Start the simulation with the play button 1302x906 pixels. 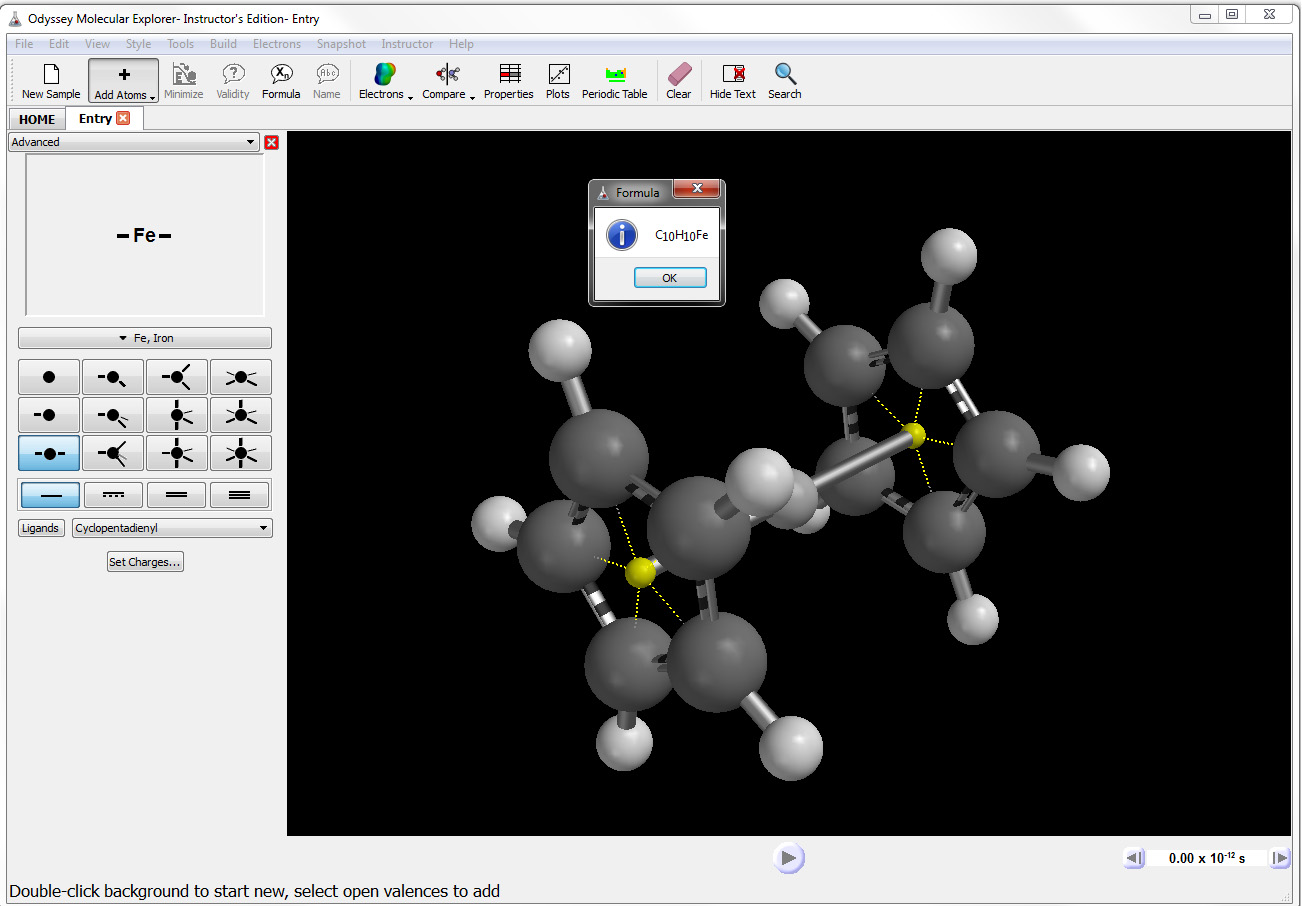pos(788,858)
